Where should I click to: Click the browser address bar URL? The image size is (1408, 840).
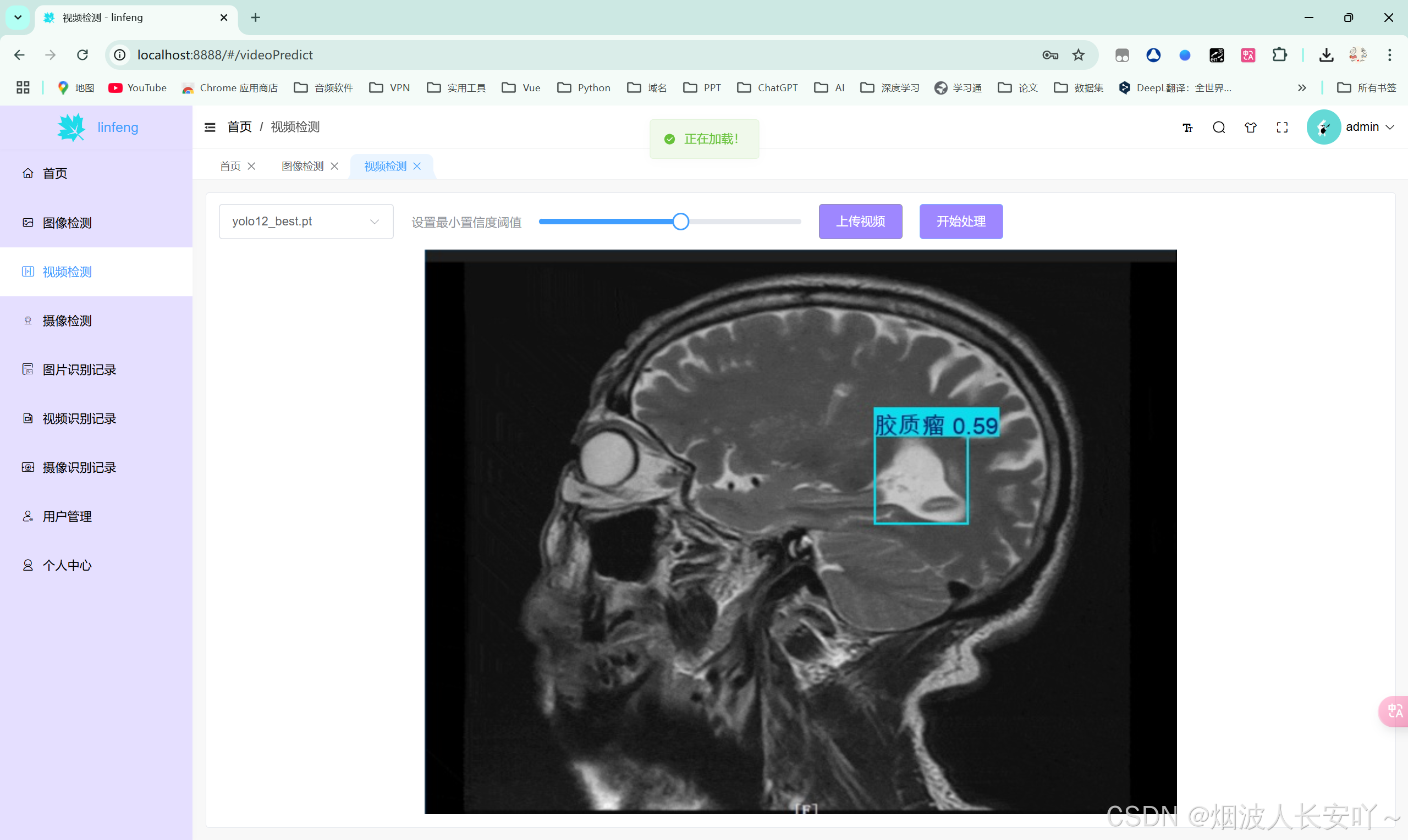point(225,55)
